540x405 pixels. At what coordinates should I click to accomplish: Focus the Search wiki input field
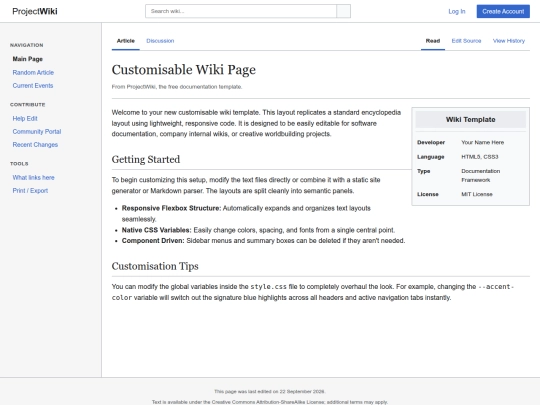click(241, 11)
